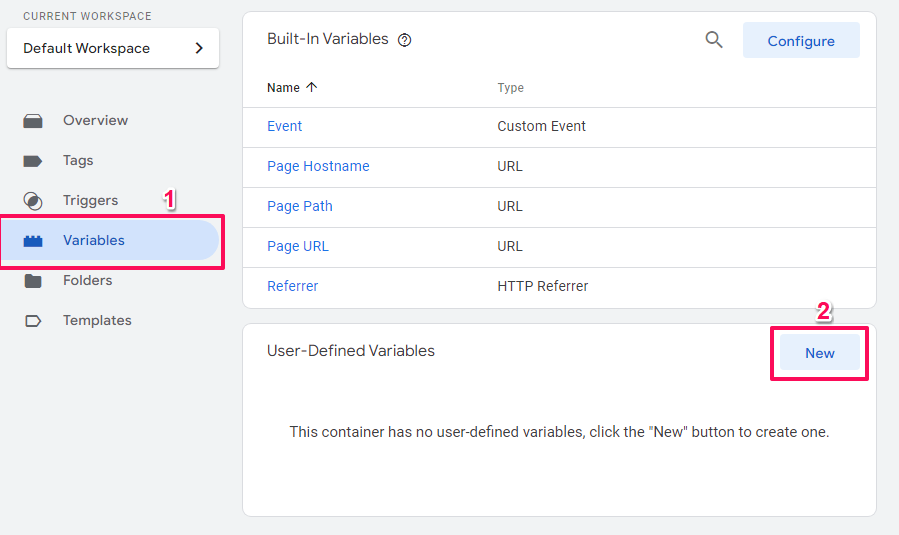Image resolution: width=899 pixels, height=535 pixels.
Task: Click the Type column header
Action: tap(510, 88)
